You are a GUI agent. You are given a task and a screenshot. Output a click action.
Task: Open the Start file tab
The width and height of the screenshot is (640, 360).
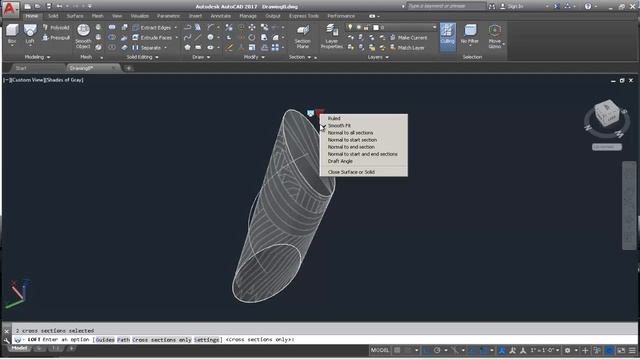coord(21,68)
